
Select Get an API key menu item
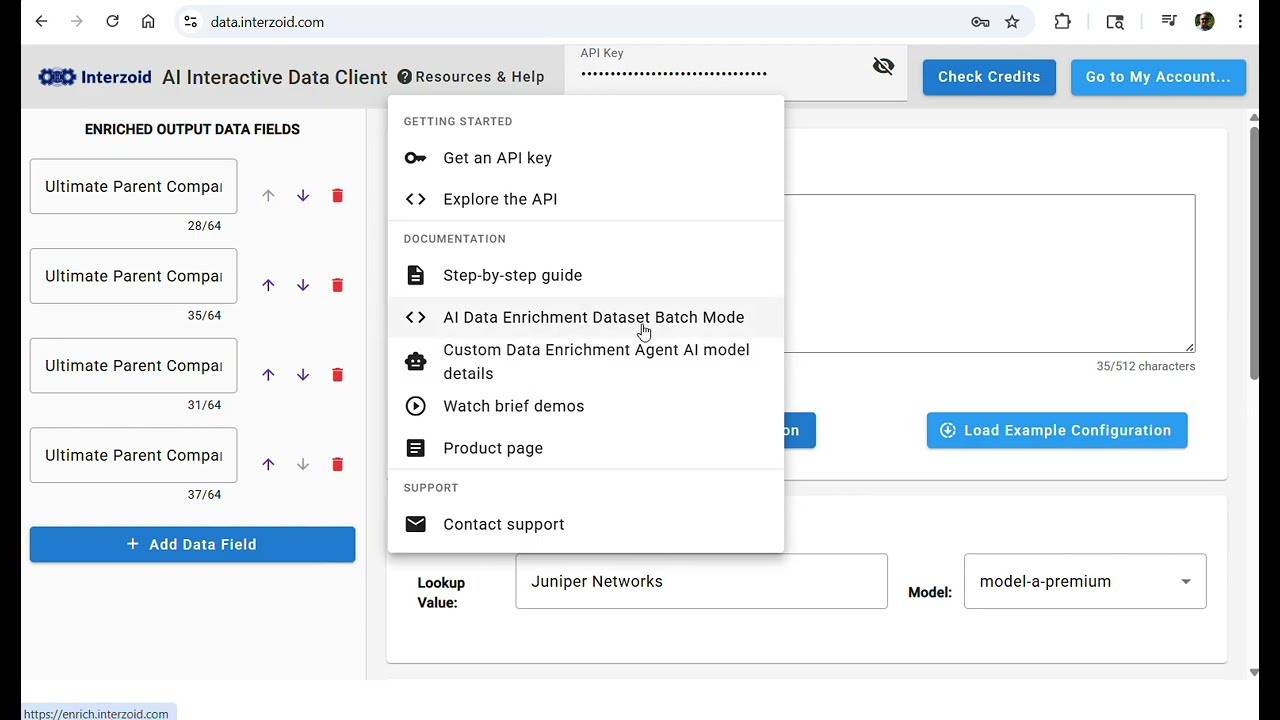[x=586, y=158]
